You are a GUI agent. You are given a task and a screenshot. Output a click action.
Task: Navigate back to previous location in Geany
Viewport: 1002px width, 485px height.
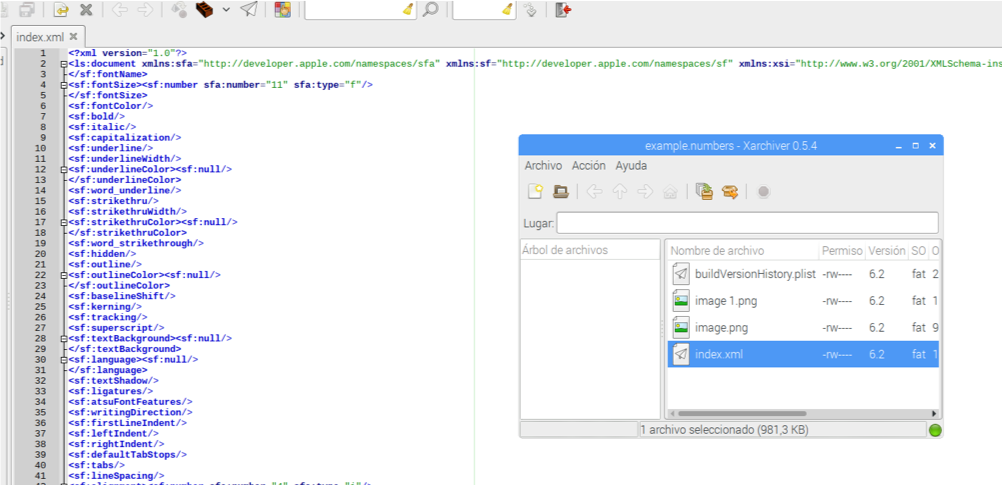pos(120,10)
